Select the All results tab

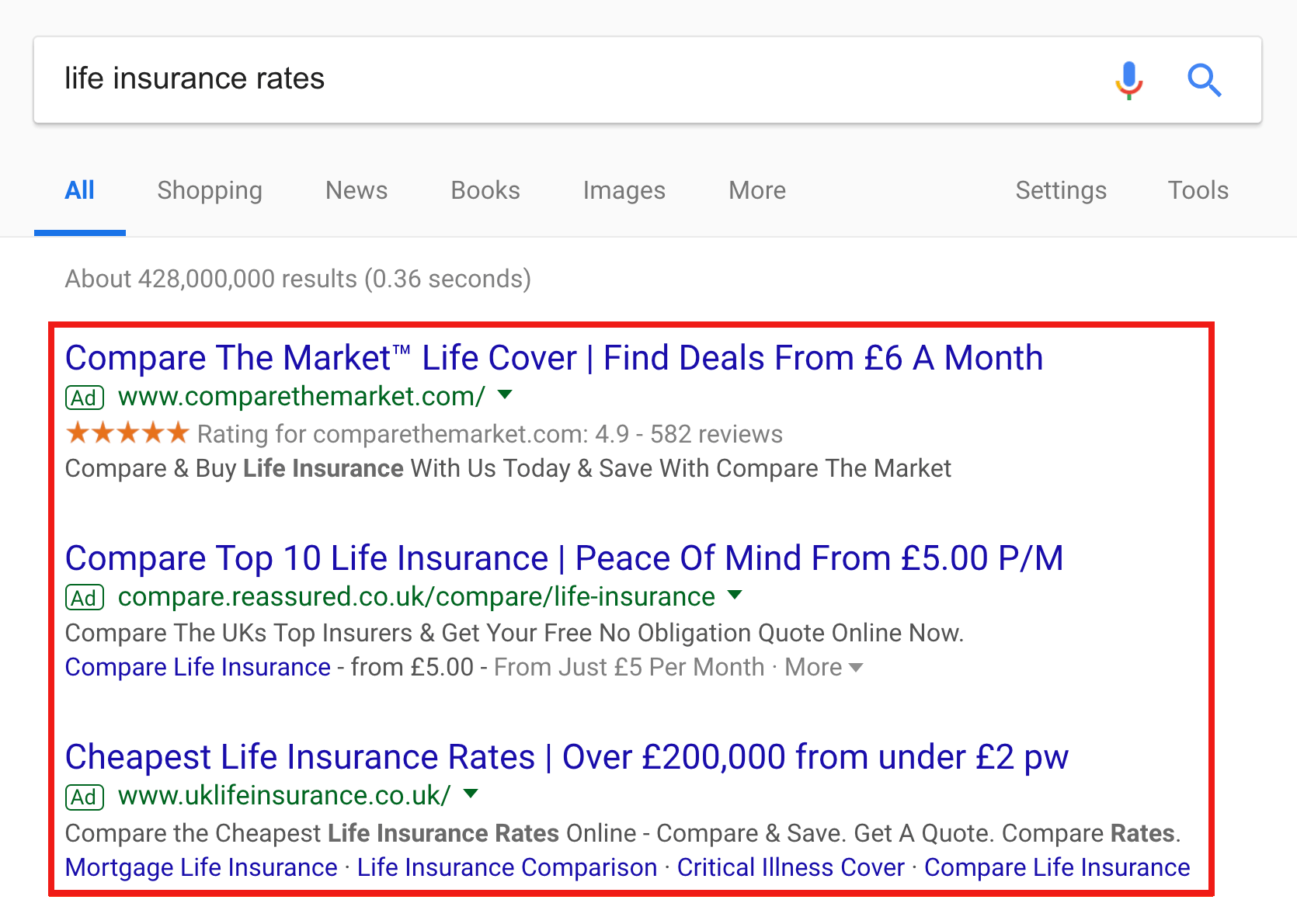80,190
